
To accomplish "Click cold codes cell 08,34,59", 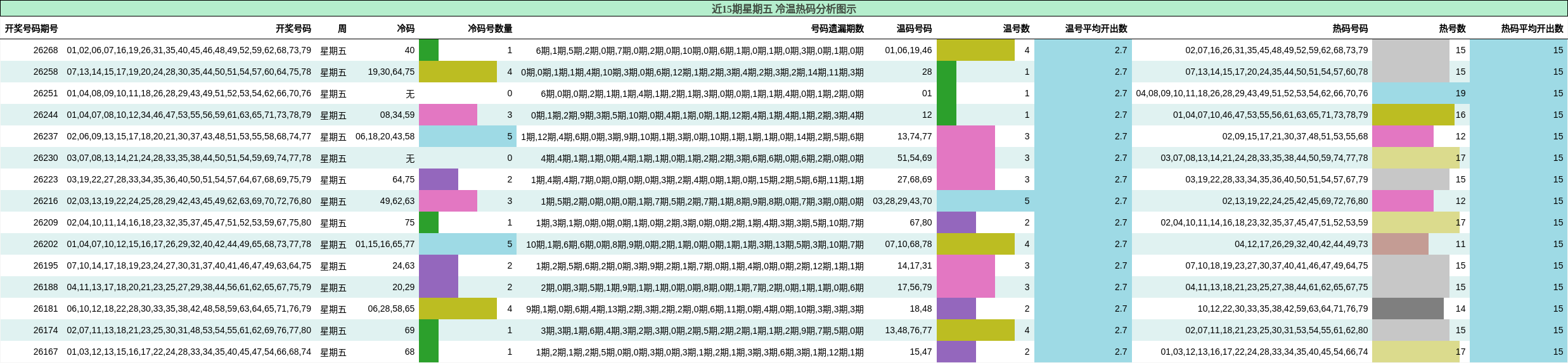I will 397,115.
